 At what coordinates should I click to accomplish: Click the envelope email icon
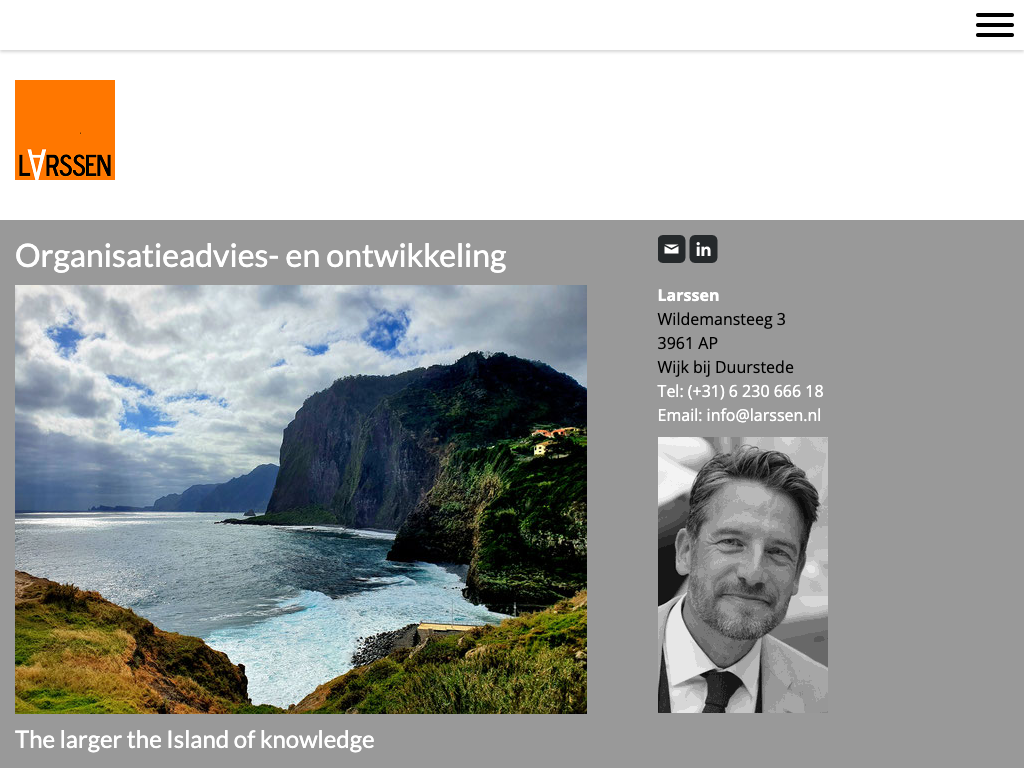(671, 249)
